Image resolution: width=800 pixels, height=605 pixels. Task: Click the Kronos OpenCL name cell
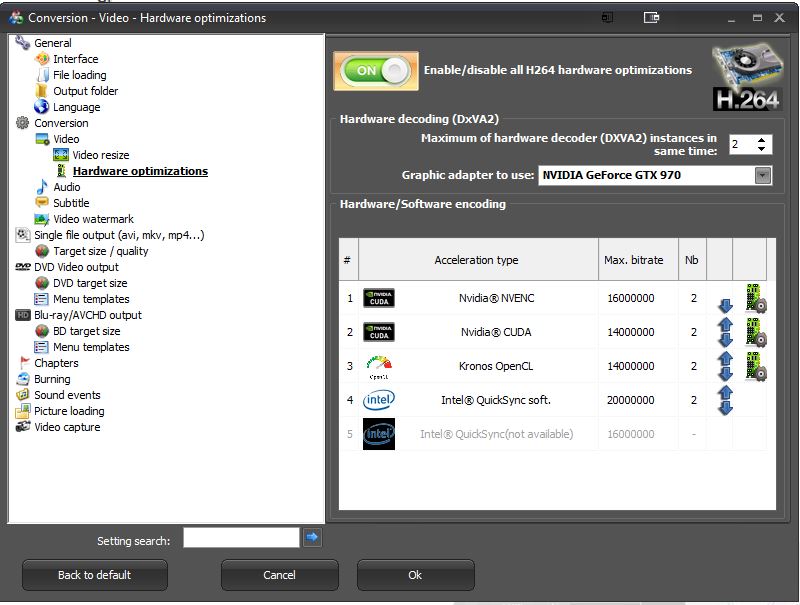point(496,366)
